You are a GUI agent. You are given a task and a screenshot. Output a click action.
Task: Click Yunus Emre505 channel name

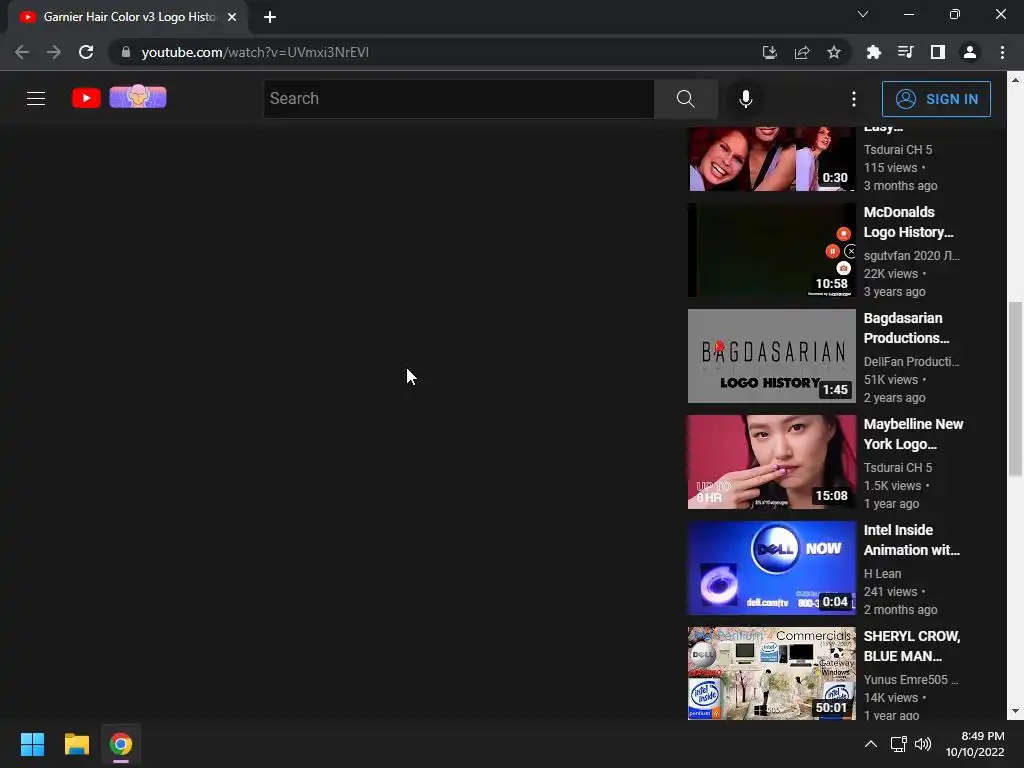910,679
